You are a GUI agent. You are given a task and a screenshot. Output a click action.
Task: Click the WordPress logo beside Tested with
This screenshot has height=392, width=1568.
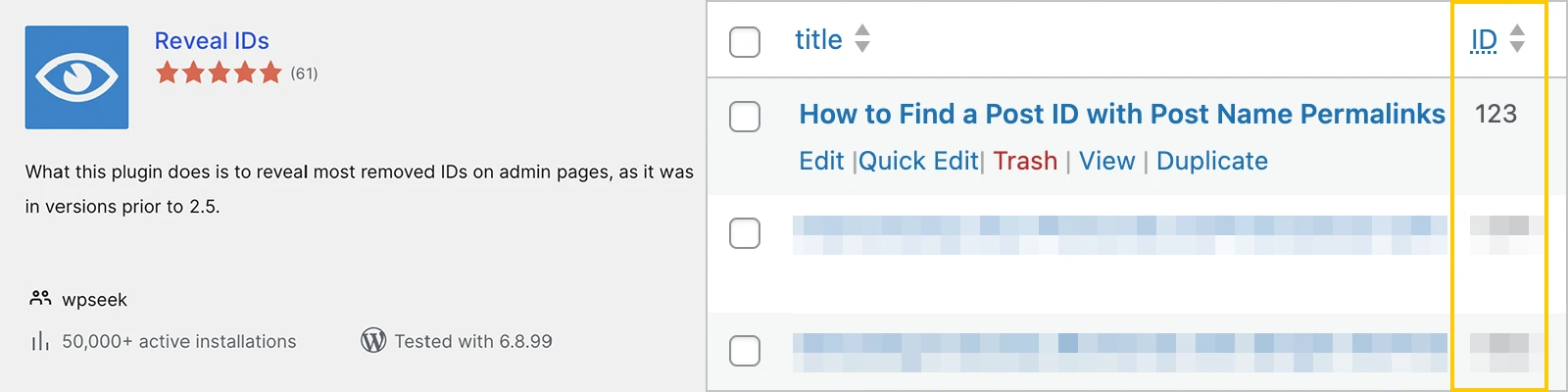coord(373,340)
